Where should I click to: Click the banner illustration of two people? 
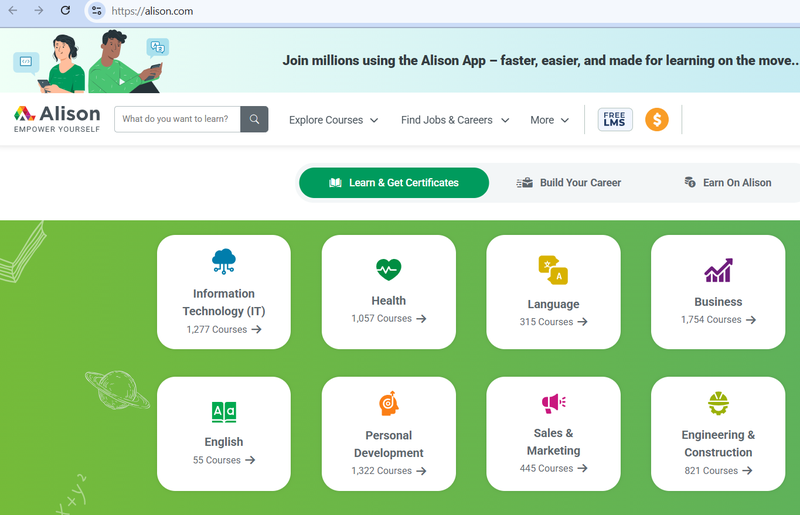[91, 61]
